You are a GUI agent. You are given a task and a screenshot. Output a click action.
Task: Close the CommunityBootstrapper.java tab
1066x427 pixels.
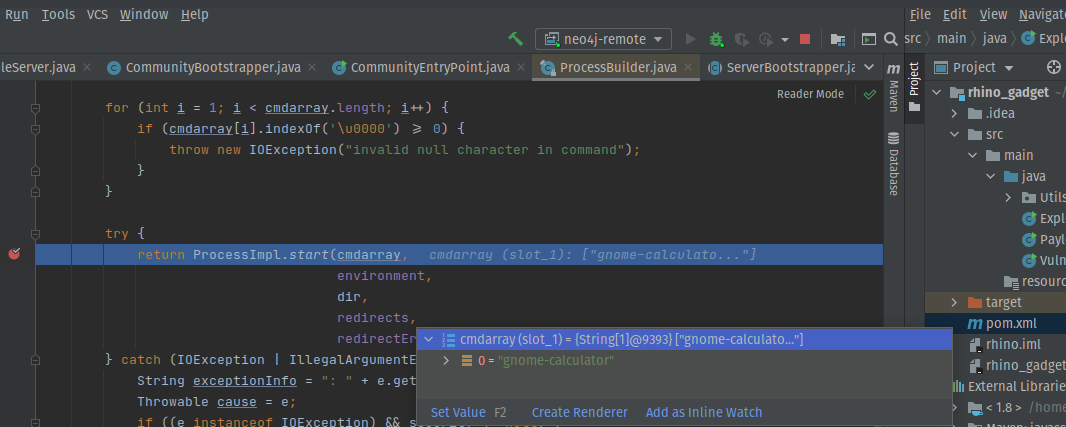312,67
